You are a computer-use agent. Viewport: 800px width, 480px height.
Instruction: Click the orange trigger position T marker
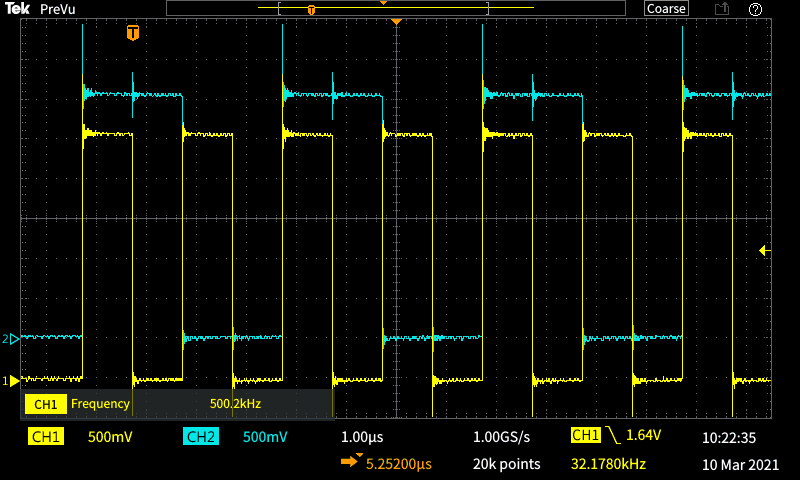coord(133,33)
